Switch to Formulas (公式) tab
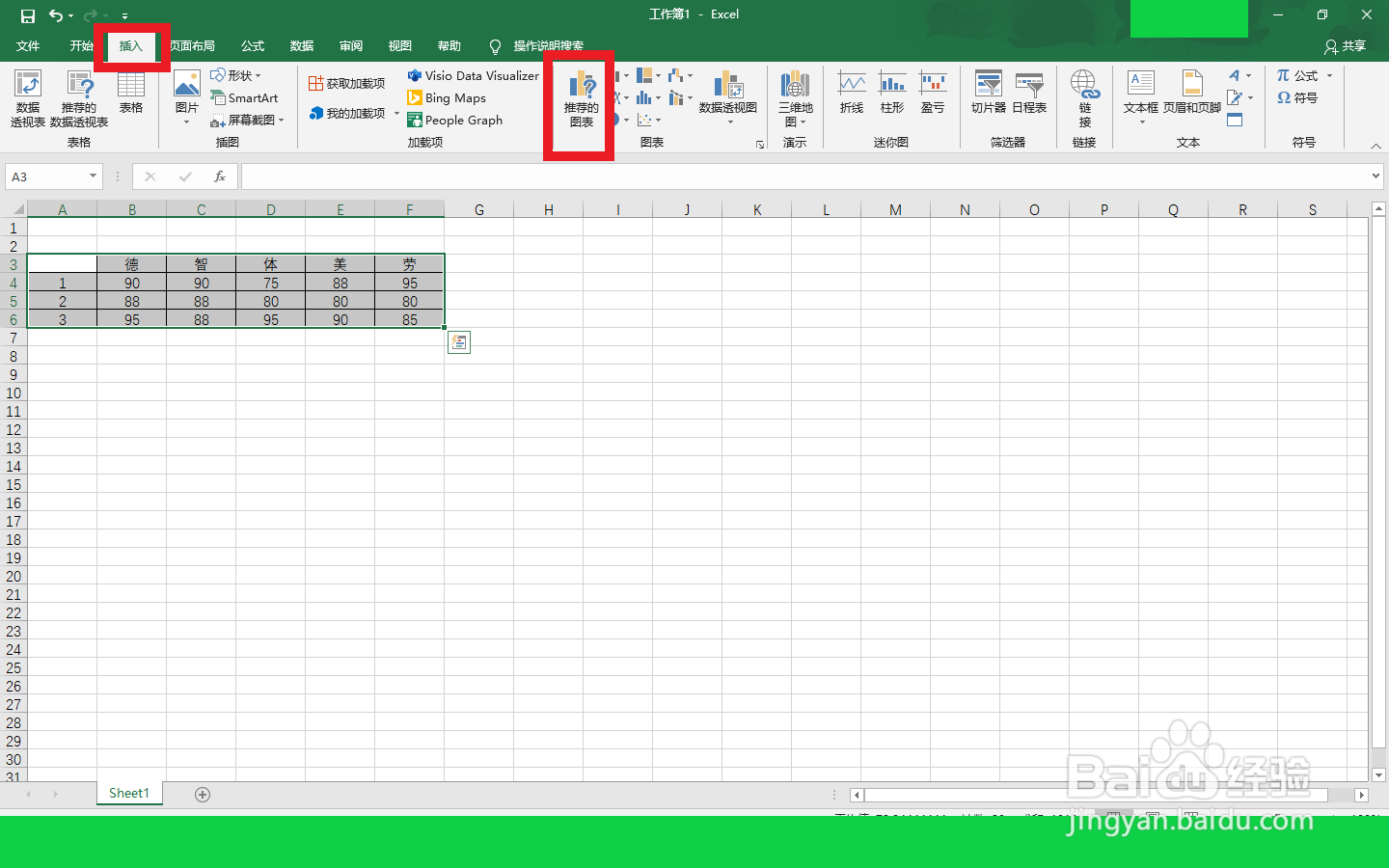 pyautogui.click(x=253, y=46)
